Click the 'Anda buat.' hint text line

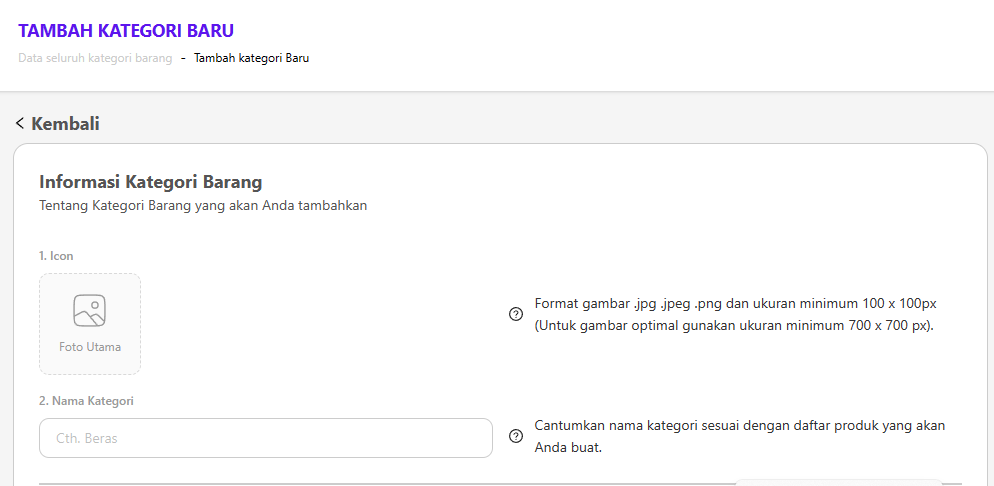(568, 448)
